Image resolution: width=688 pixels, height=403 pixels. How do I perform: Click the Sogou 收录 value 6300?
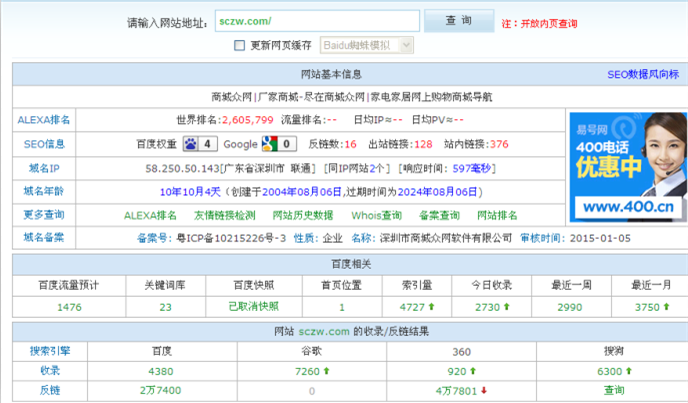(609, 372)
